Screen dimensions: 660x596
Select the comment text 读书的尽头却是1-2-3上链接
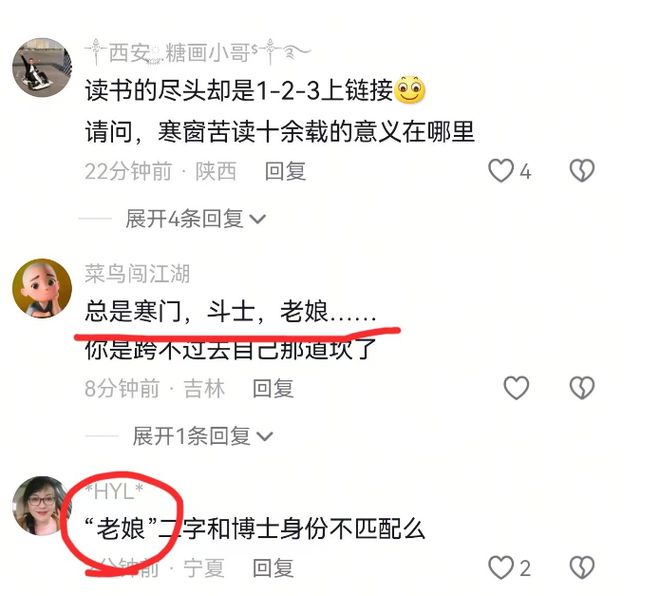(239, 90)
